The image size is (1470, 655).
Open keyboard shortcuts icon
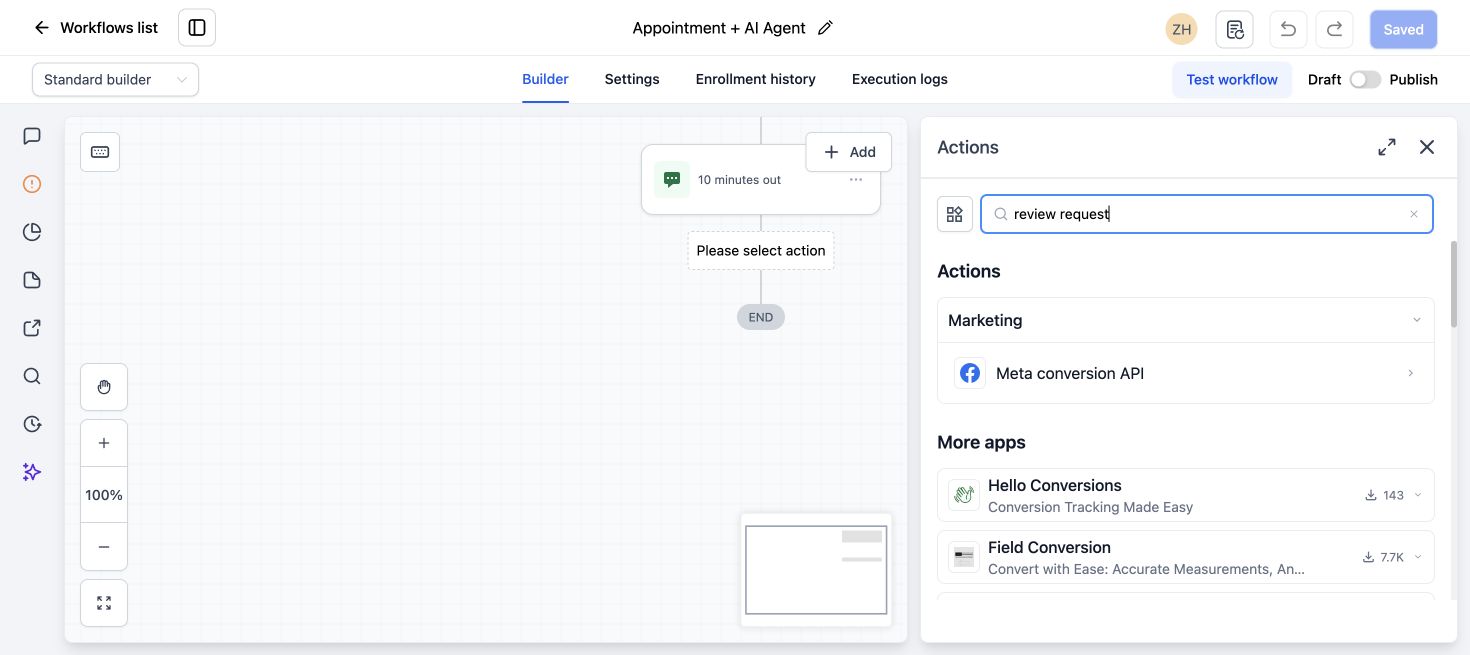click(x=100, y=152)
